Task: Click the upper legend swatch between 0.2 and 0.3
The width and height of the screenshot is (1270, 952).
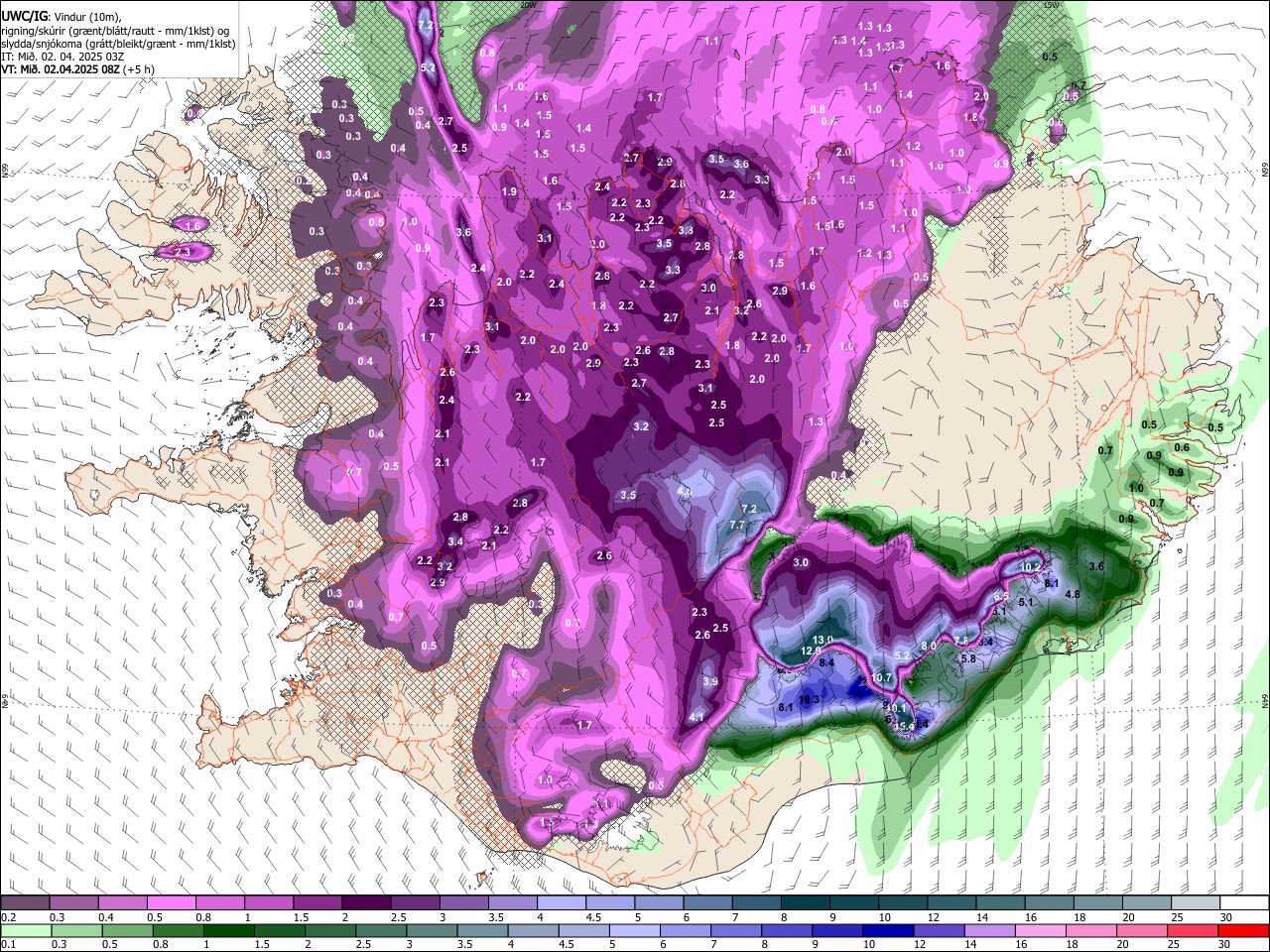Action: pos(25,902)
